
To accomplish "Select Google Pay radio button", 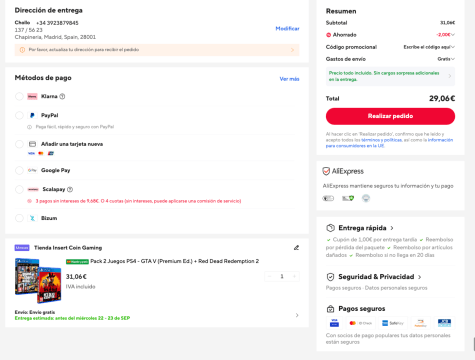I will [x=19, y=170].
